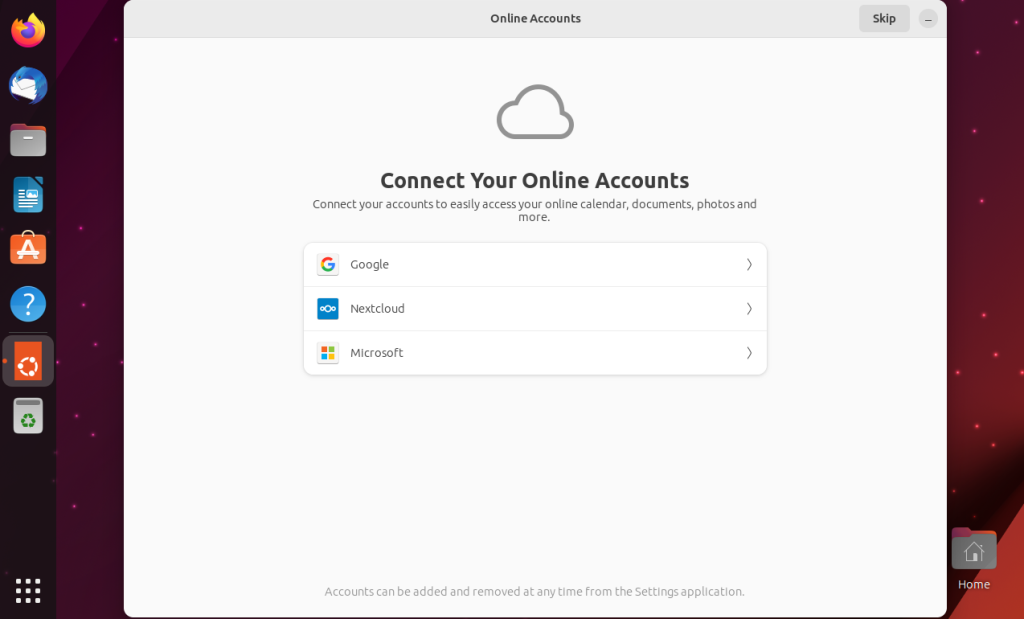Click the Google logo icon

[328, 264]
